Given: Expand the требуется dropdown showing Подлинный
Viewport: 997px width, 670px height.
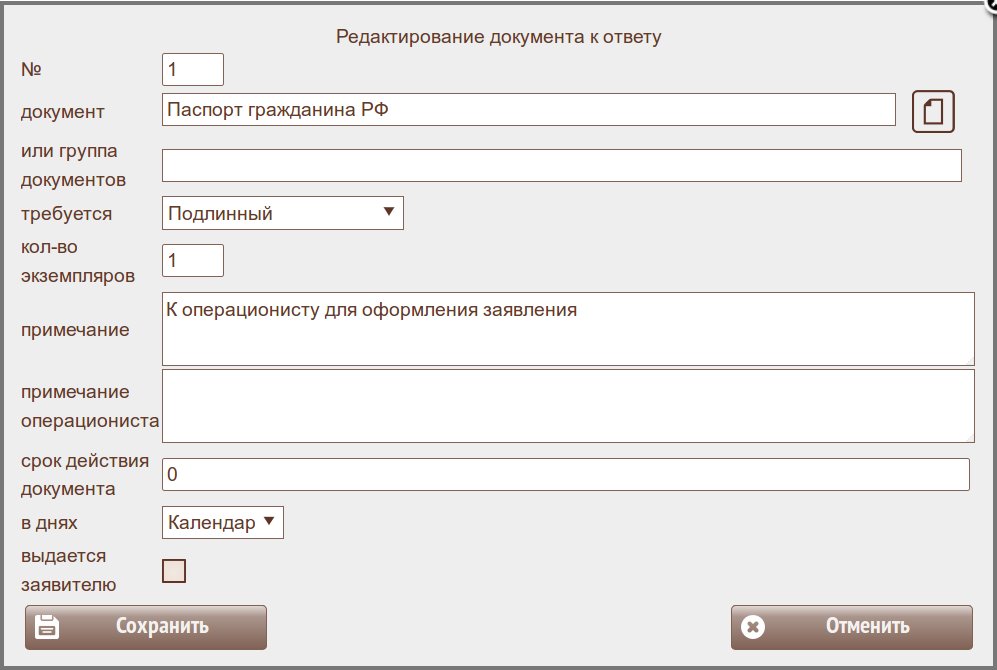Looking at the screenshot, I should click(x=282, y=213).
